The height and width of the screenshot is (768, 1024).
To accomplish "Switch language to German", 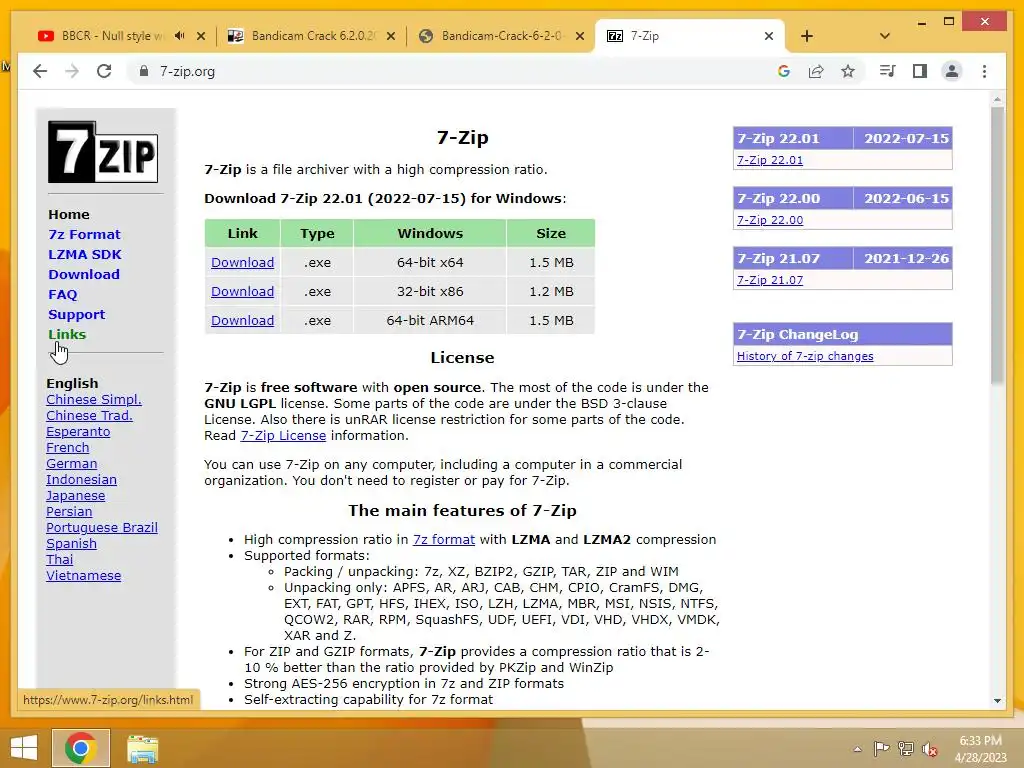I will (x=71, y=464).
